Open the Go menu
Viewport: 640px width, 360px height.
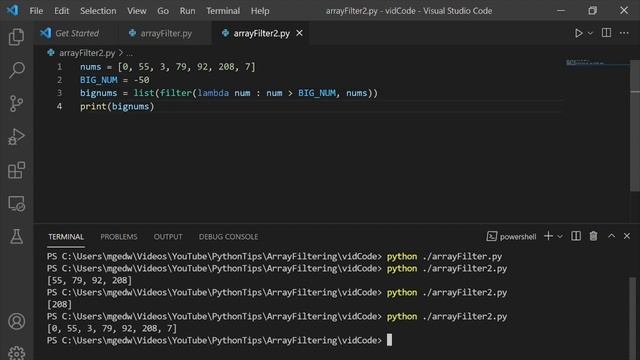(x=162, y=11)
